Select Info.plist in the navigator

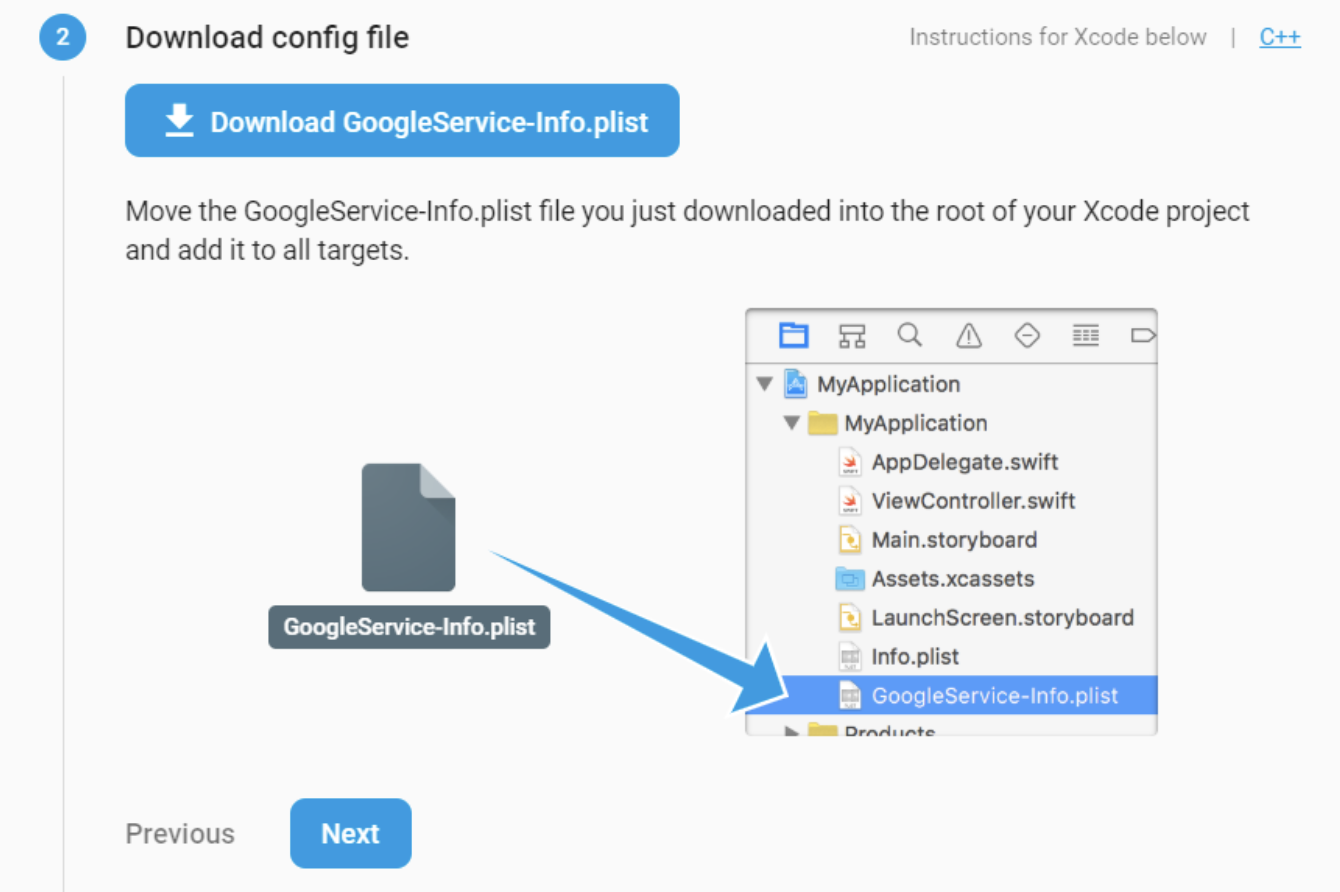[x=952, y=657]
